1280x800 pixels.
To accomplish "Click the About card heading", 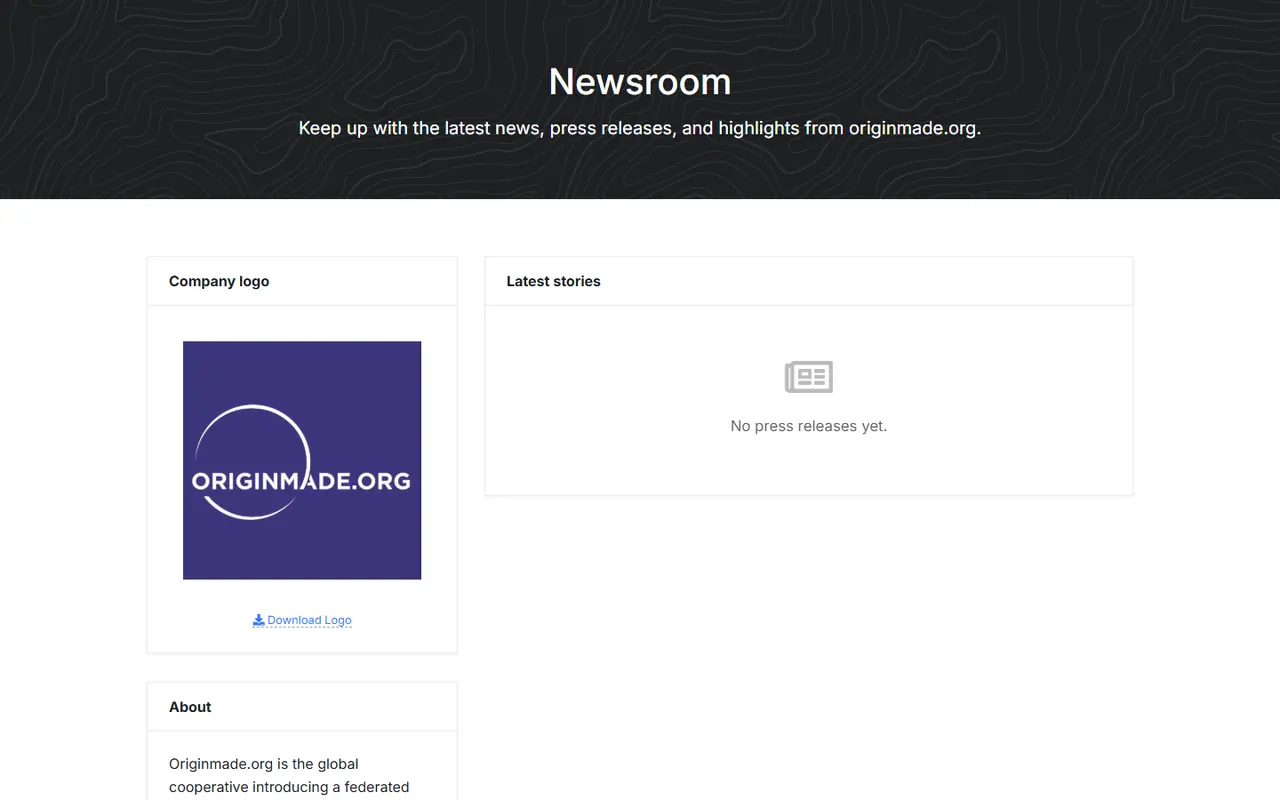I will [190, 707].
